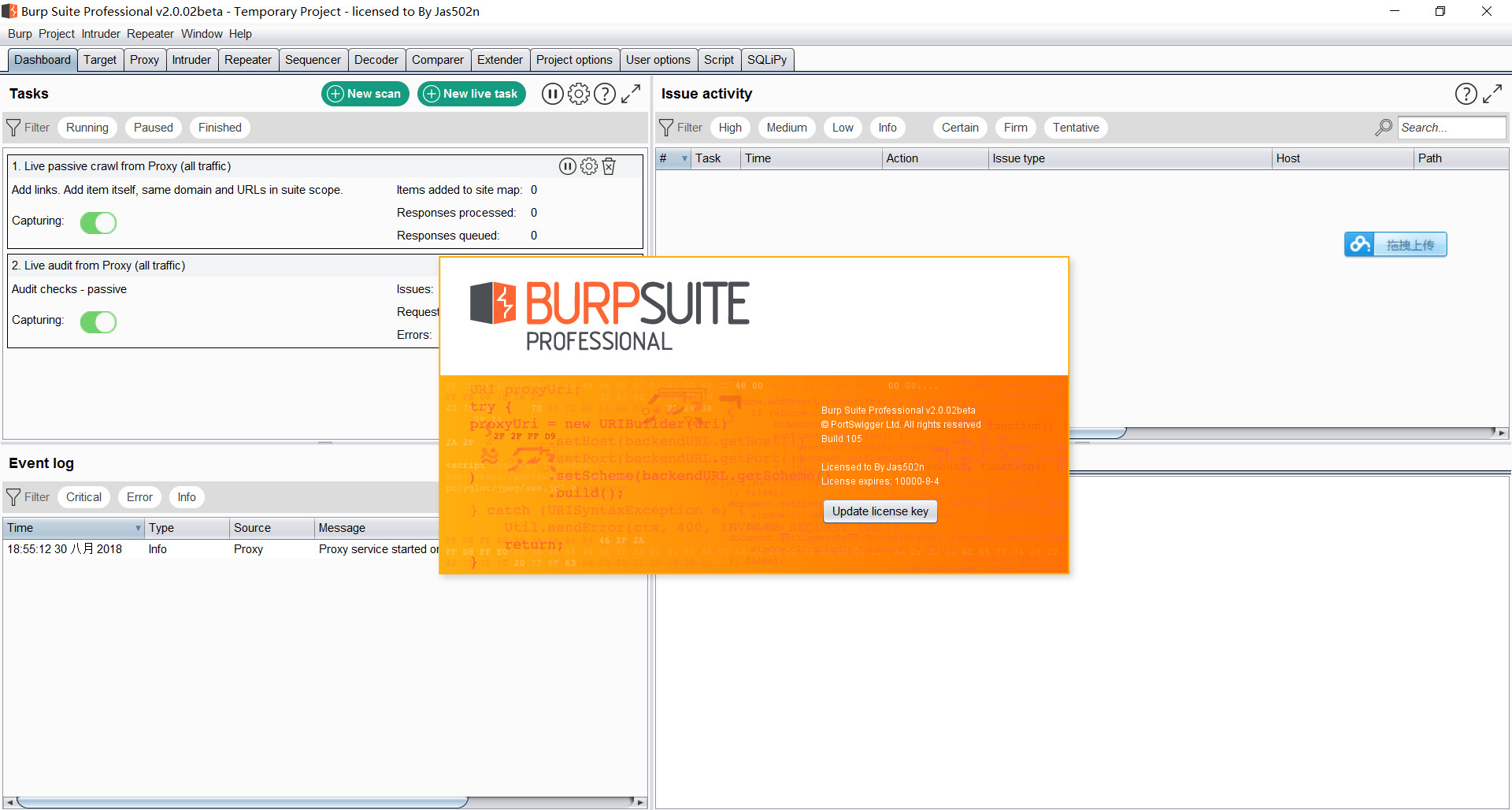Open help for Issue activity panel
This screenshot has width=1512, height=810.
coord(1466,94)
